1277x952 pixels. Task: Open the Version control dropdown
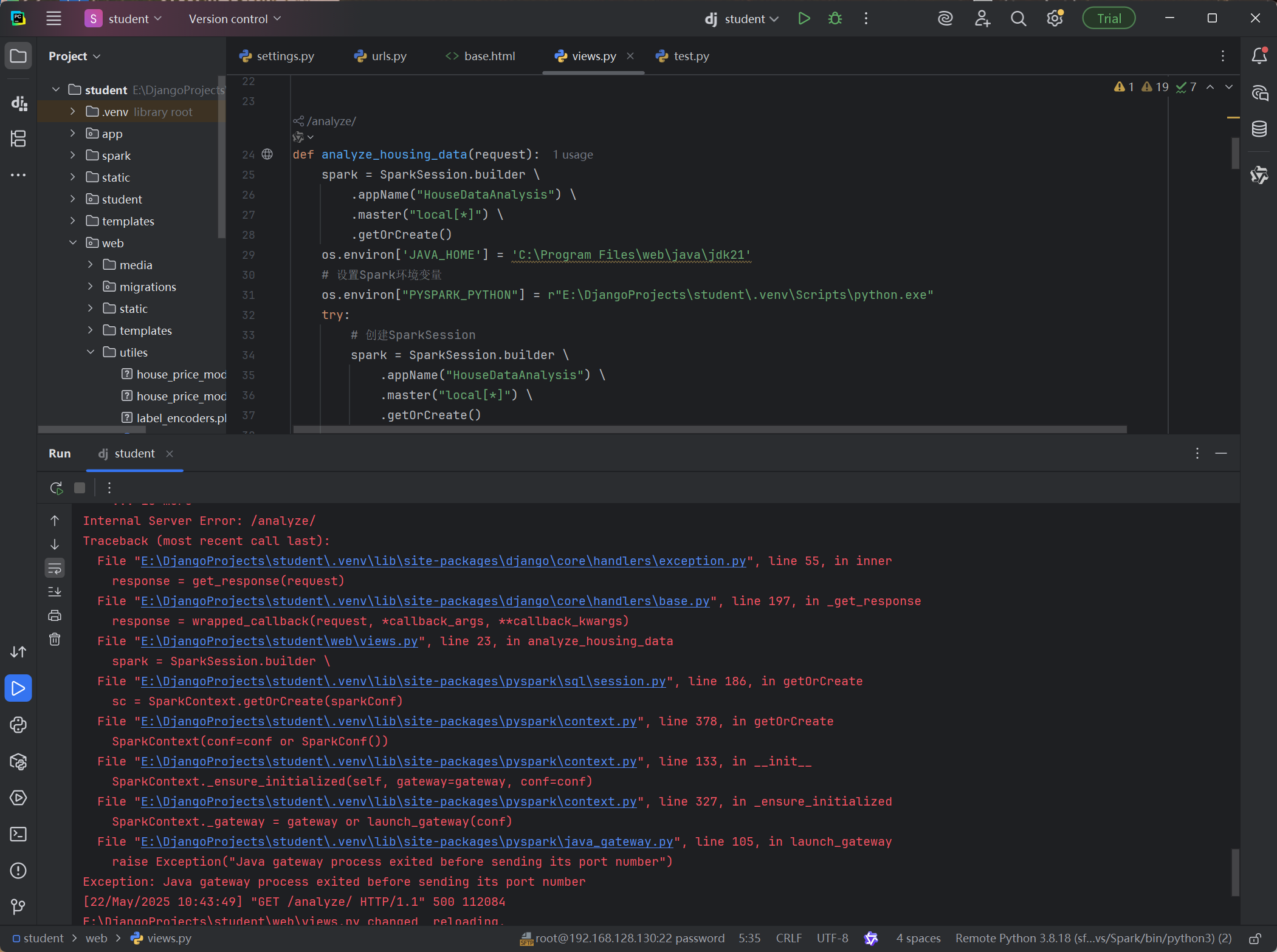coord(235,19)
